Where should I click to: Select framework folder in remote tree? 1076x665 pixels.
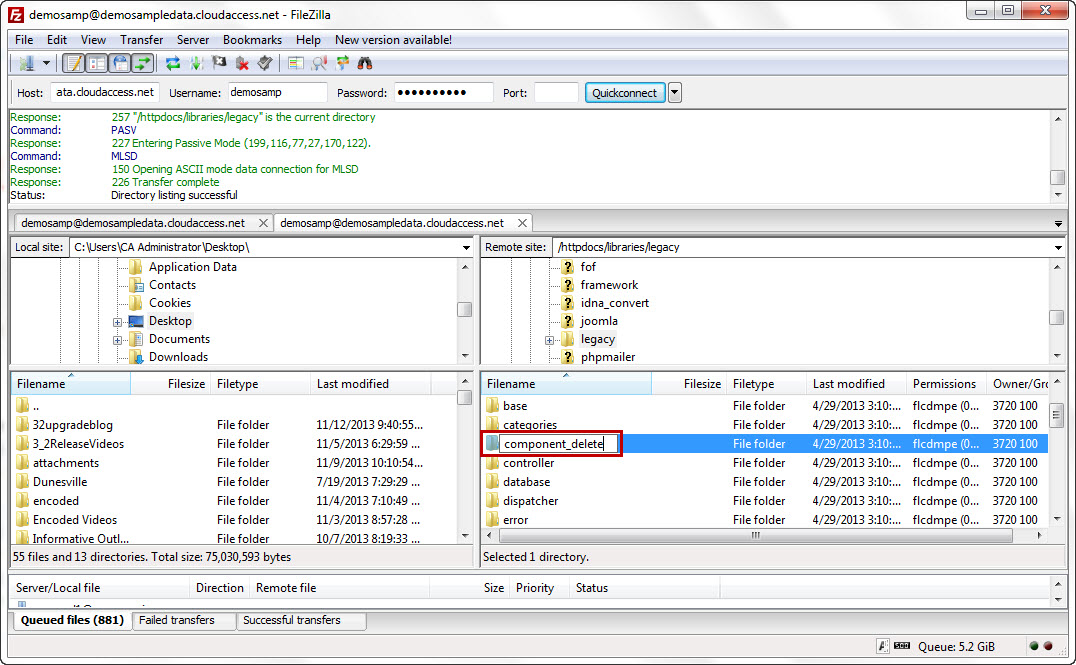pos(609,285)
